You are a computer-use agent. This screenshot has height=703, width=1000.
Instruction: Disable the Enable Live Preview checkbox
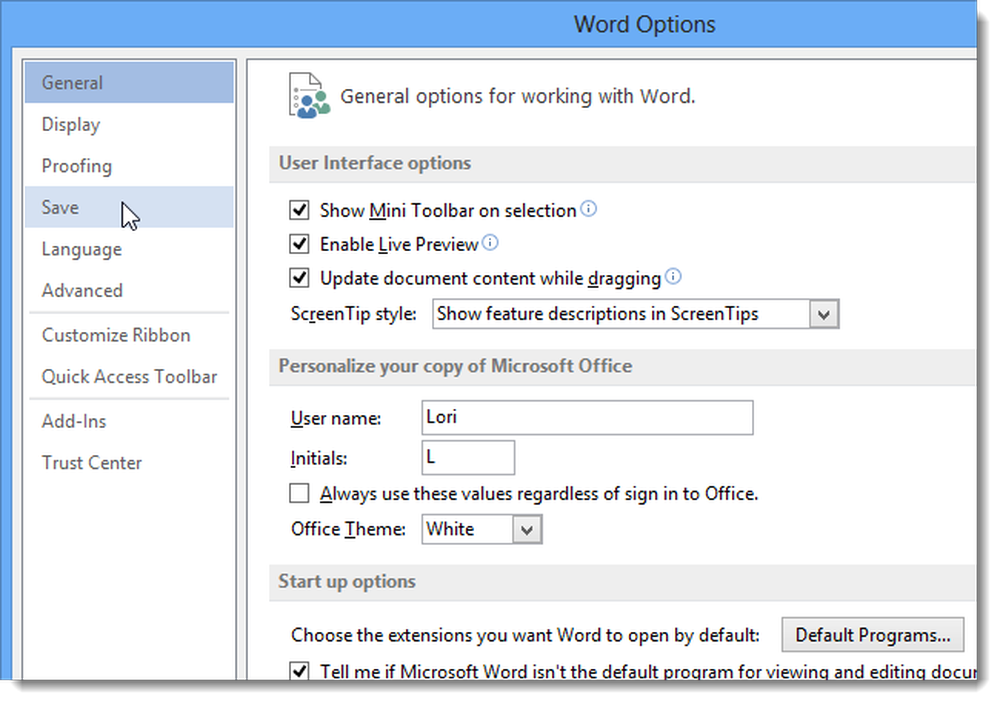(x=299, y=244)
